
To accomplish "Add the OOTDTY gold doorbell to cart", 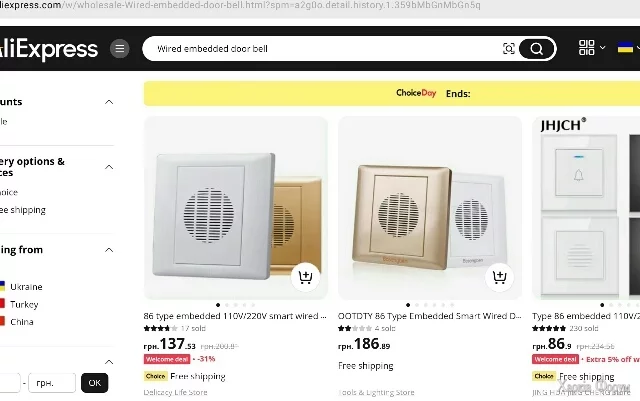I will click(499, 277).
